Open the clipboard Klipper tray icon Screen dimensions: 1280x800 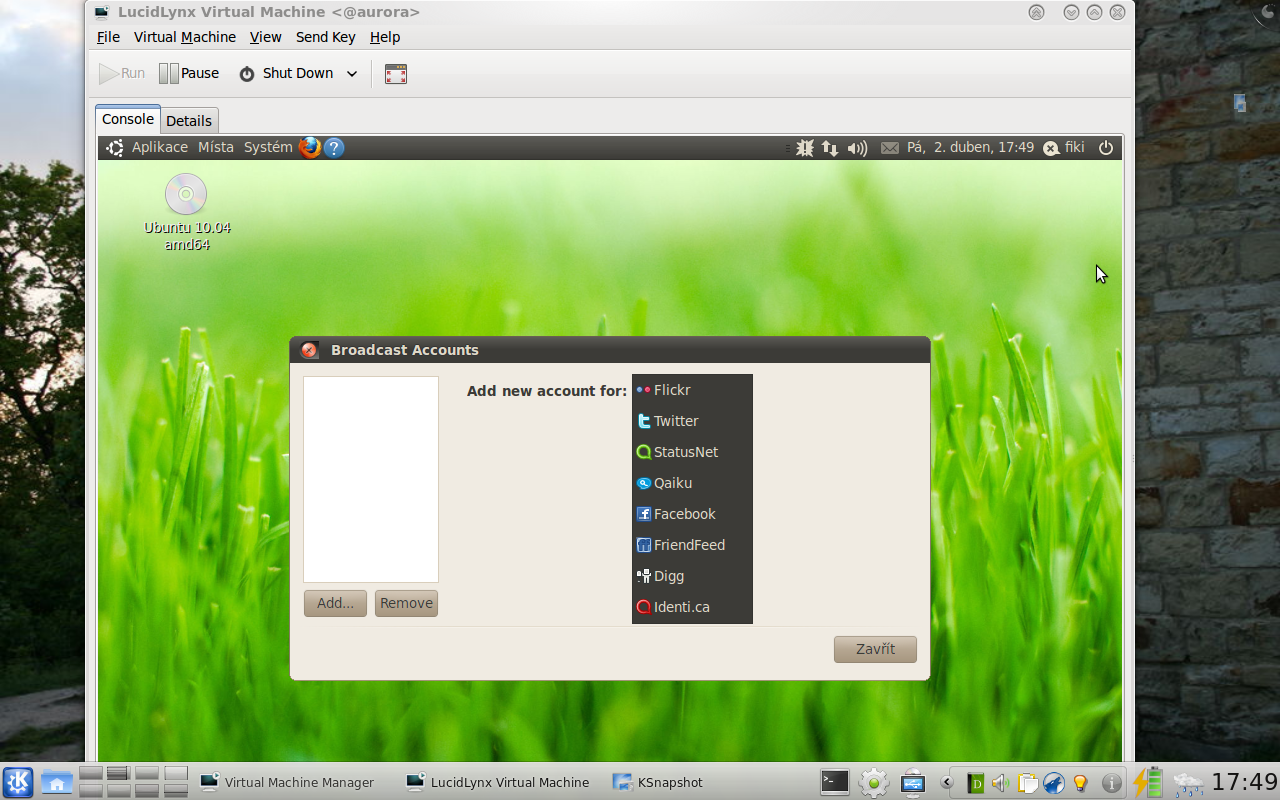click(1027, 783)
